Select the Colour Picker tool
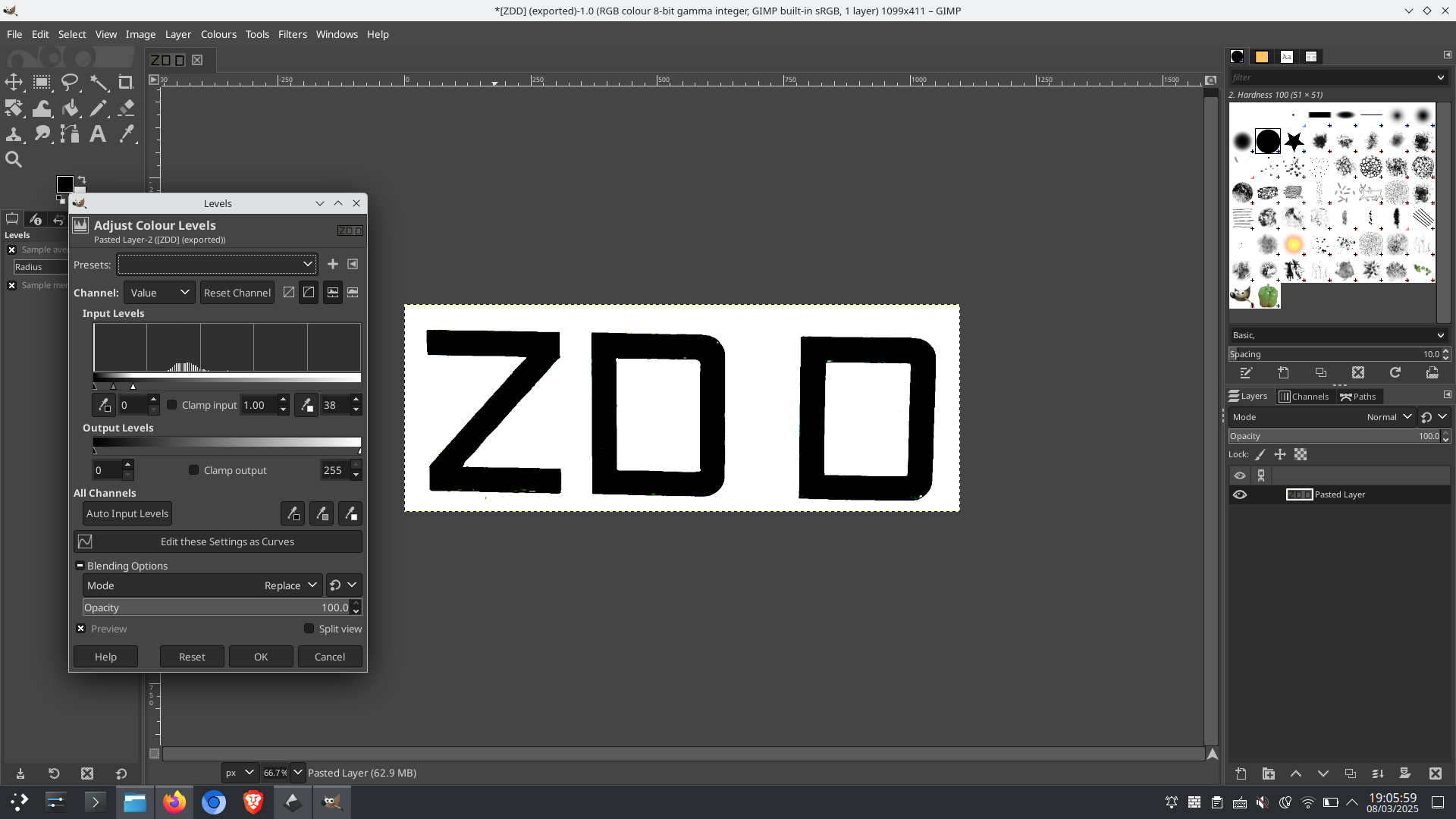This screenshot has width=1456, height=819. [x=126, y=134]
